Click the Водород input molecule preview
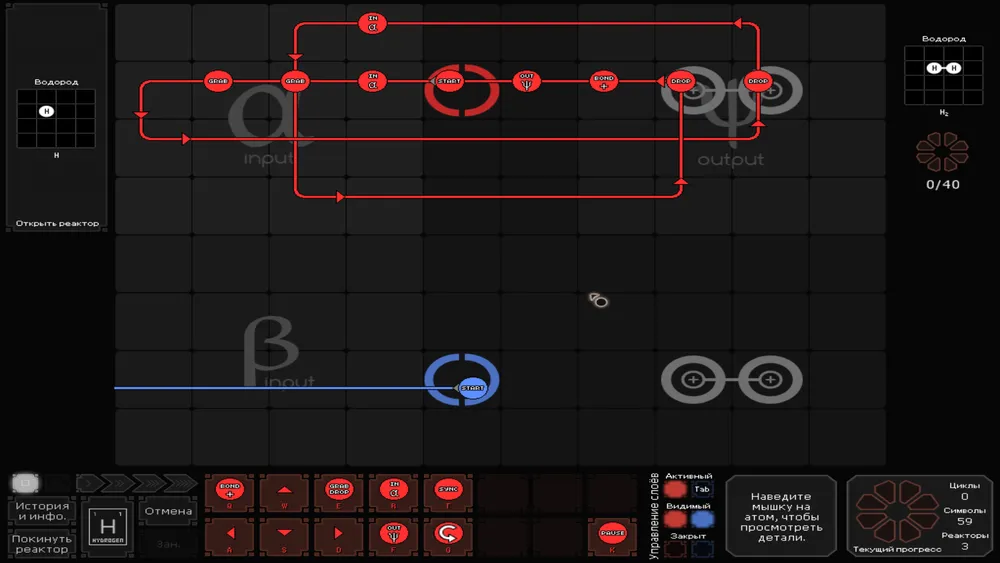1000x563 pixels. 56,119
